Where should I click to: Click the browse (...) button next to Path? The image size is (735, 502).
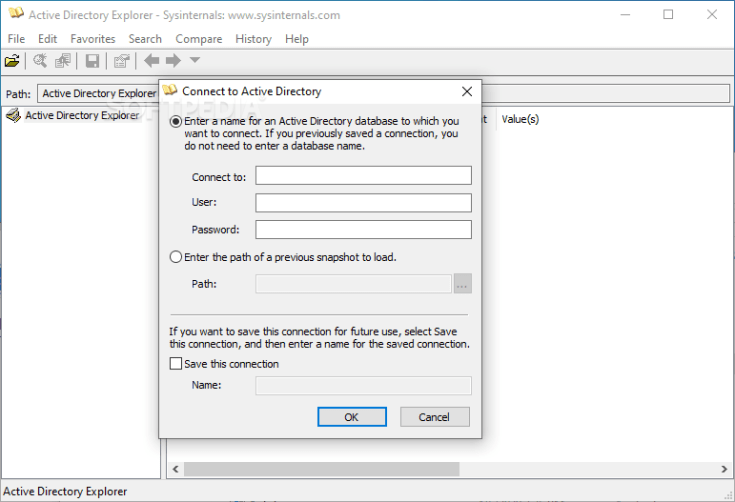coord(463,284)
